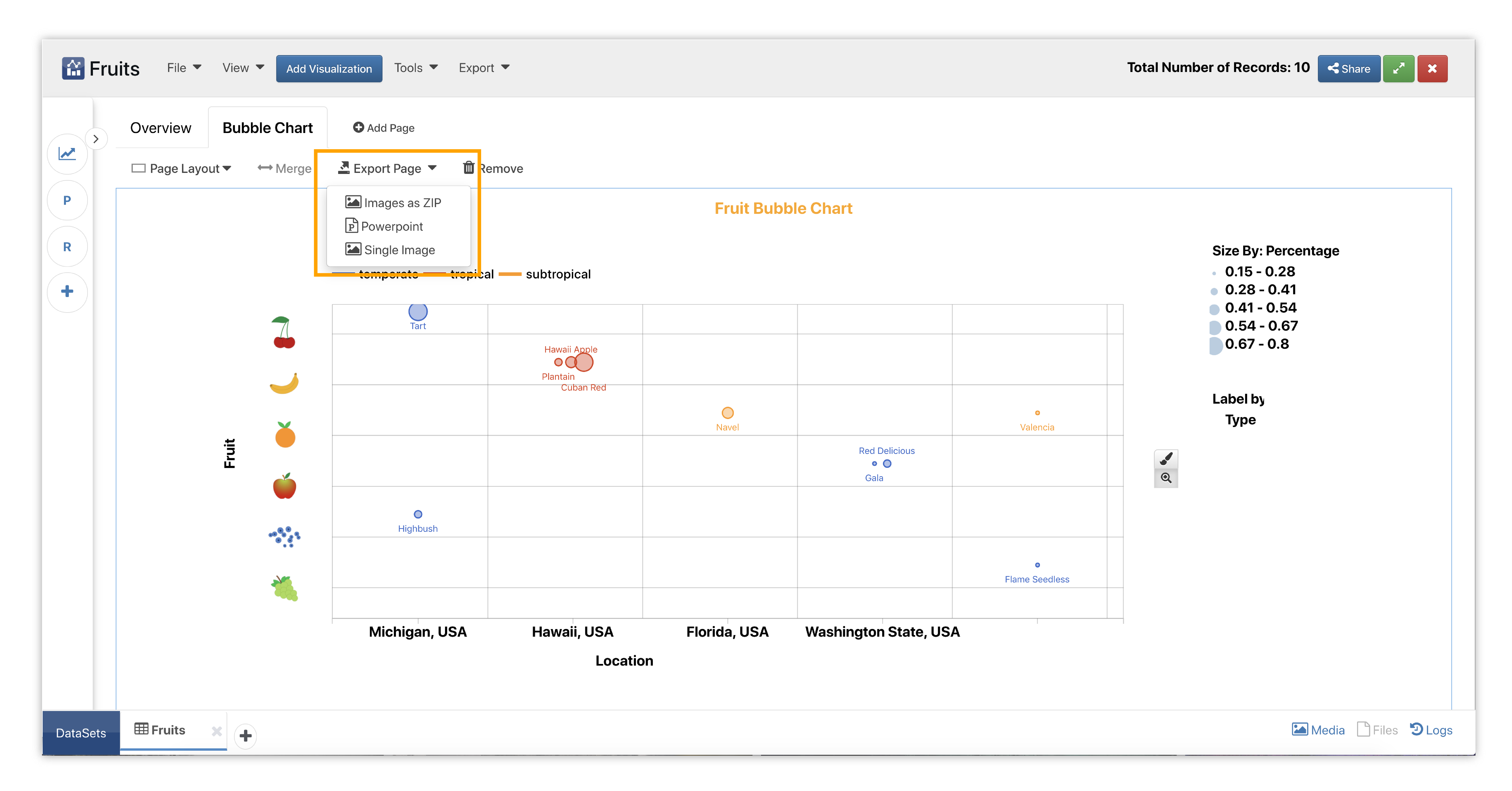
Task: Click the plus icon in left sidebar
Action: tap(67, 292)
